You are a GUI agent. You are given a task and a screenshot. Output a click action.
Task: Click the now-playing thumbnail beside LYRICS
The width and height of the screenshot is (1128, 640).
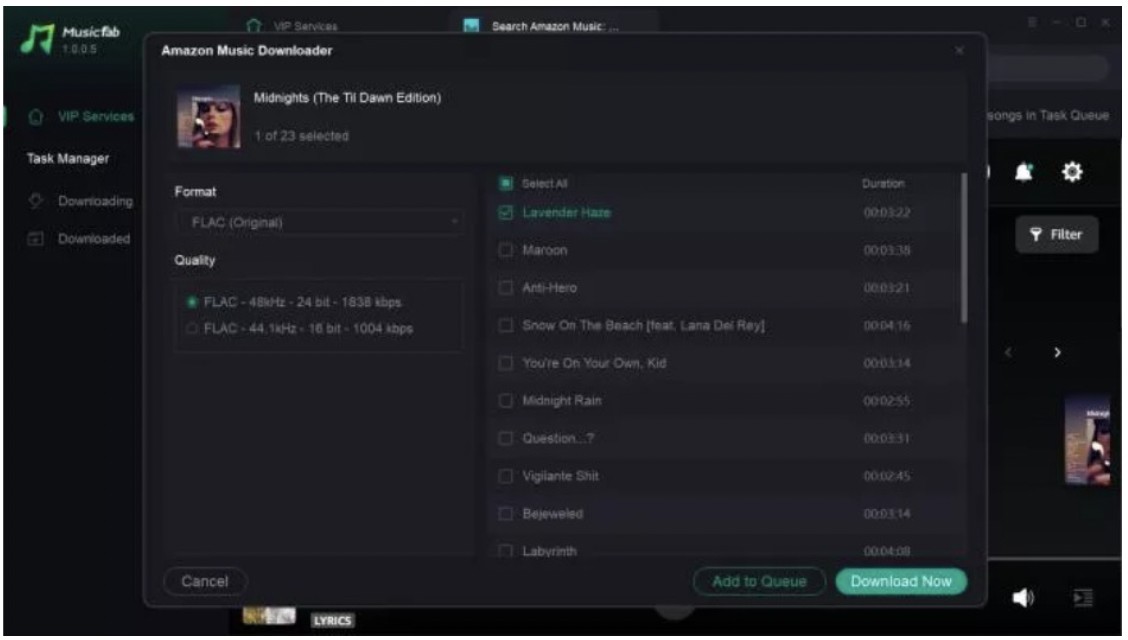click(268, 616)
